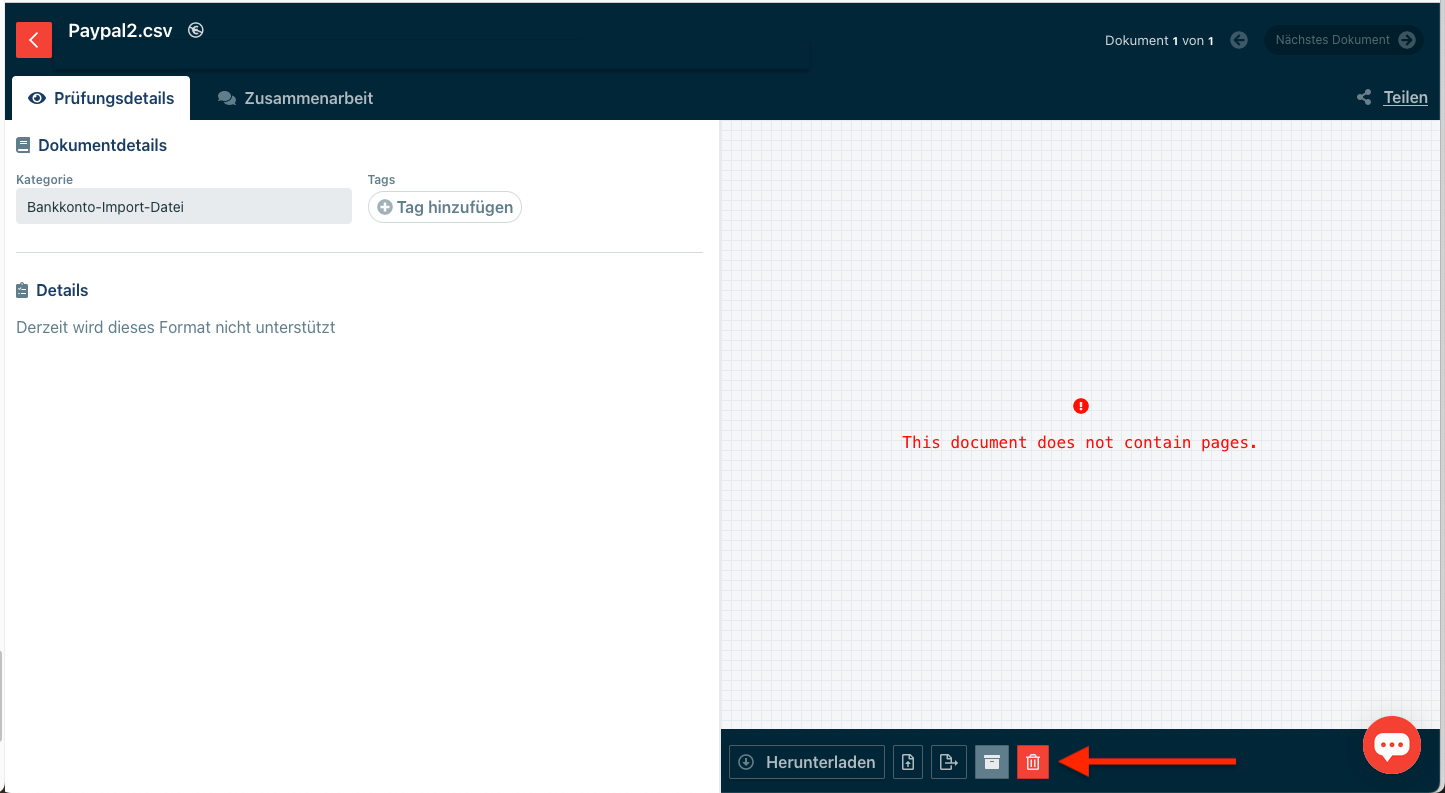The image size is (1445, 793).
Task: Click the export document icon
Action: 949,762
